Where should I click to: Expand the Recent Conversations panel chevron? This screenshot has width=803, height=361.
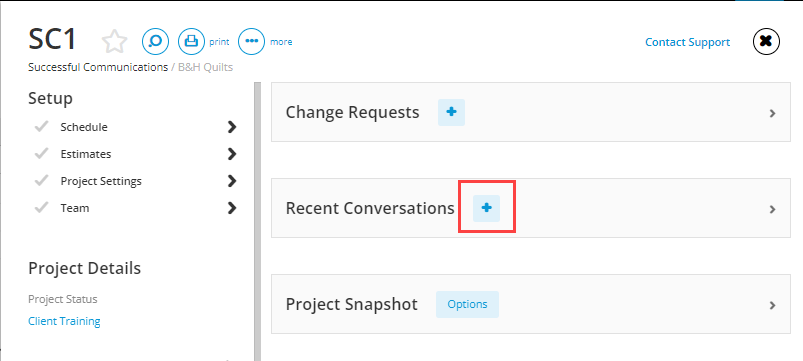tap(773, 209)
